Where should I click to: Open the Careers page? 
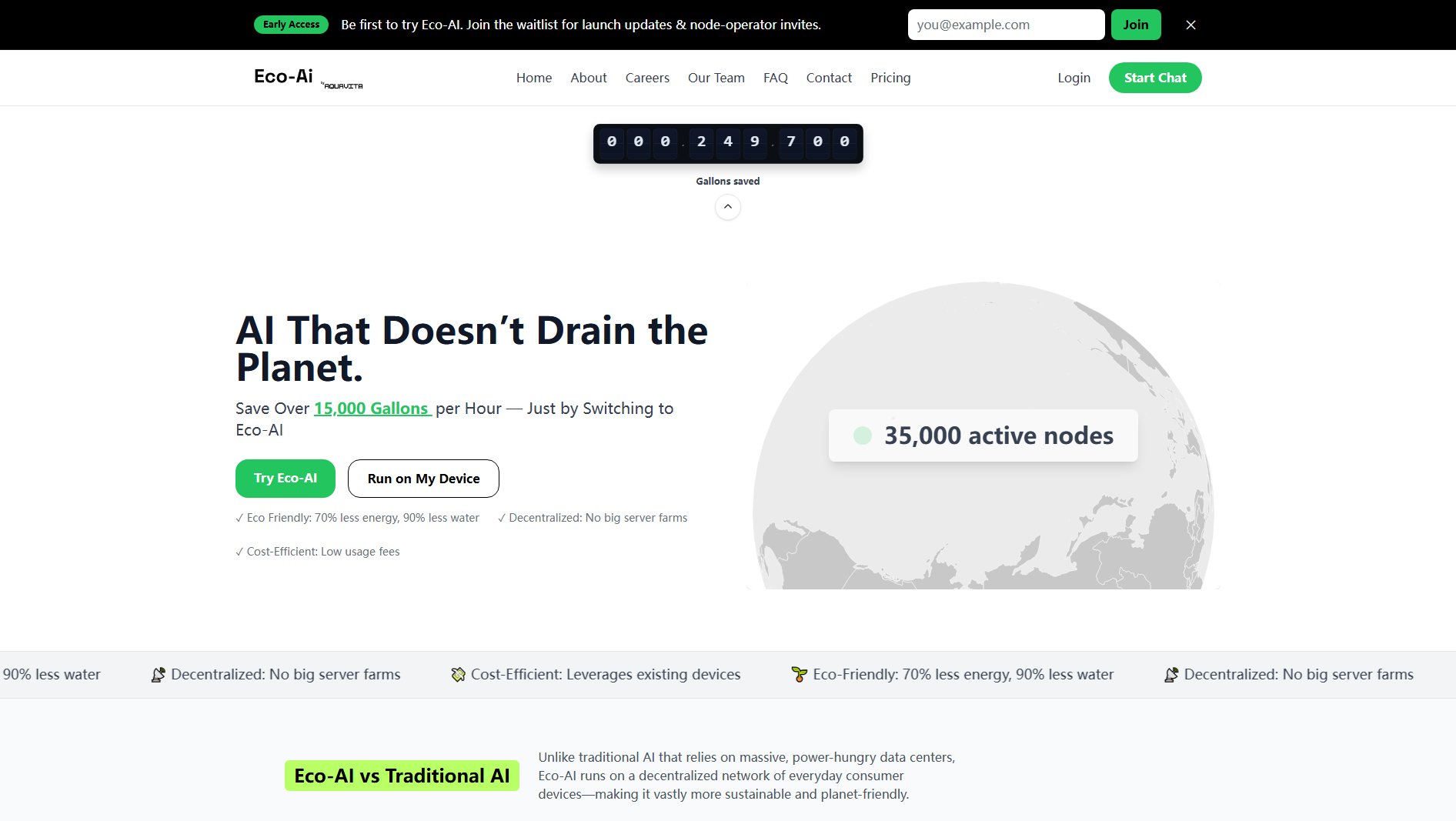pos(647,78)
